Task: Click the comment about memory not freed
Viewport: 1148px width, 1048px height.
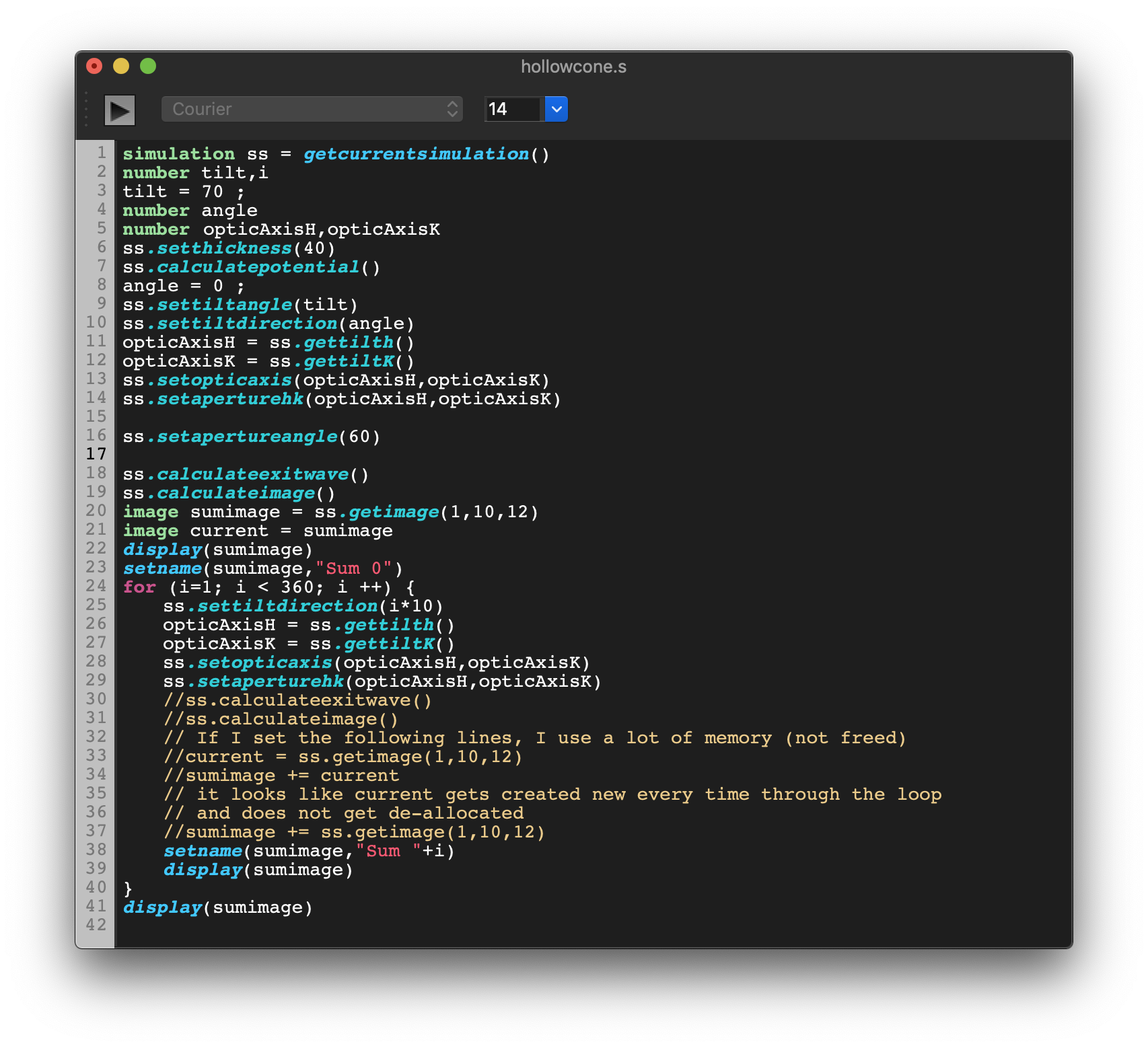Action: click(535, 738)
